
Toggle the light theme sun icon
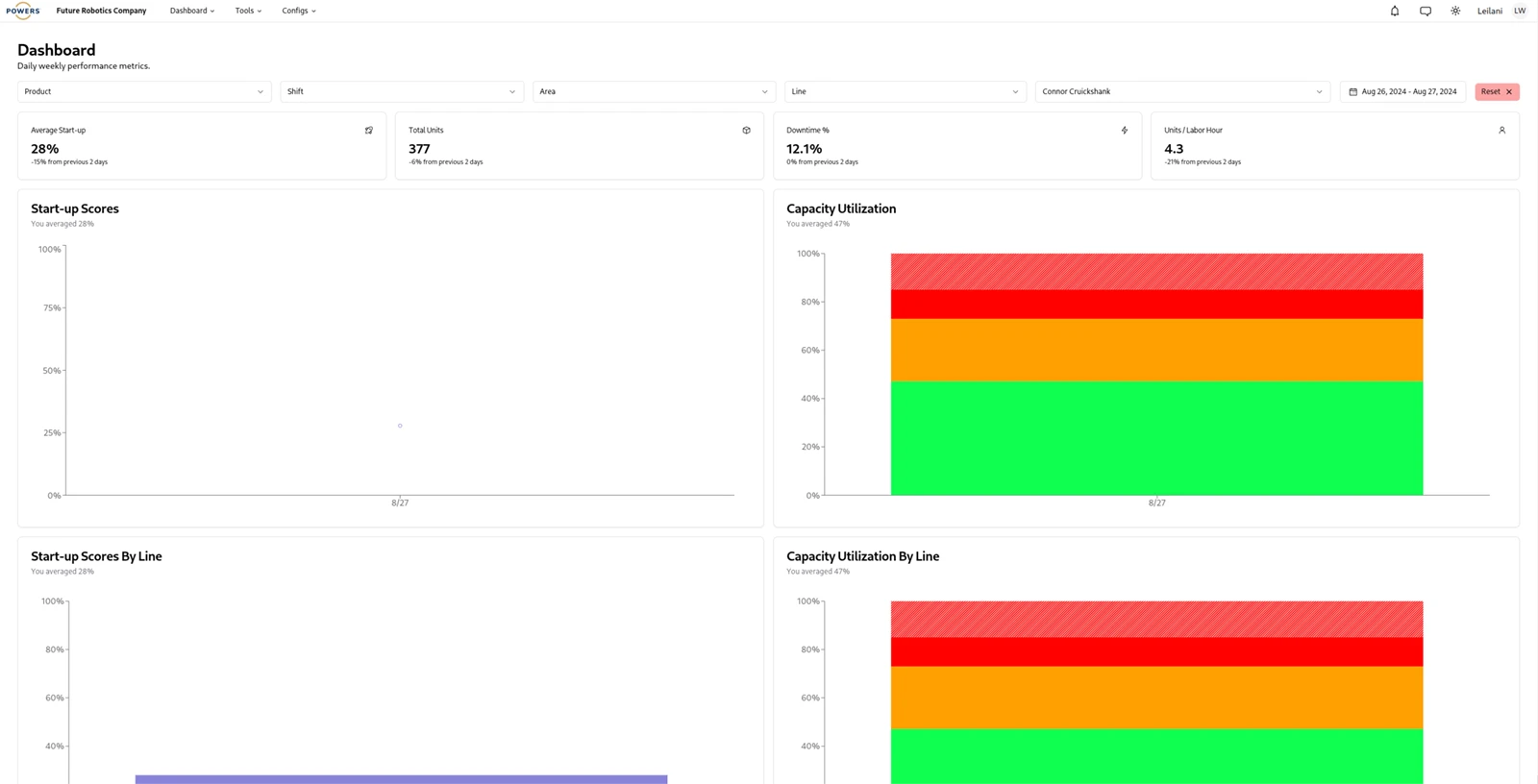pyautogui.click(x=1455, y=12)
